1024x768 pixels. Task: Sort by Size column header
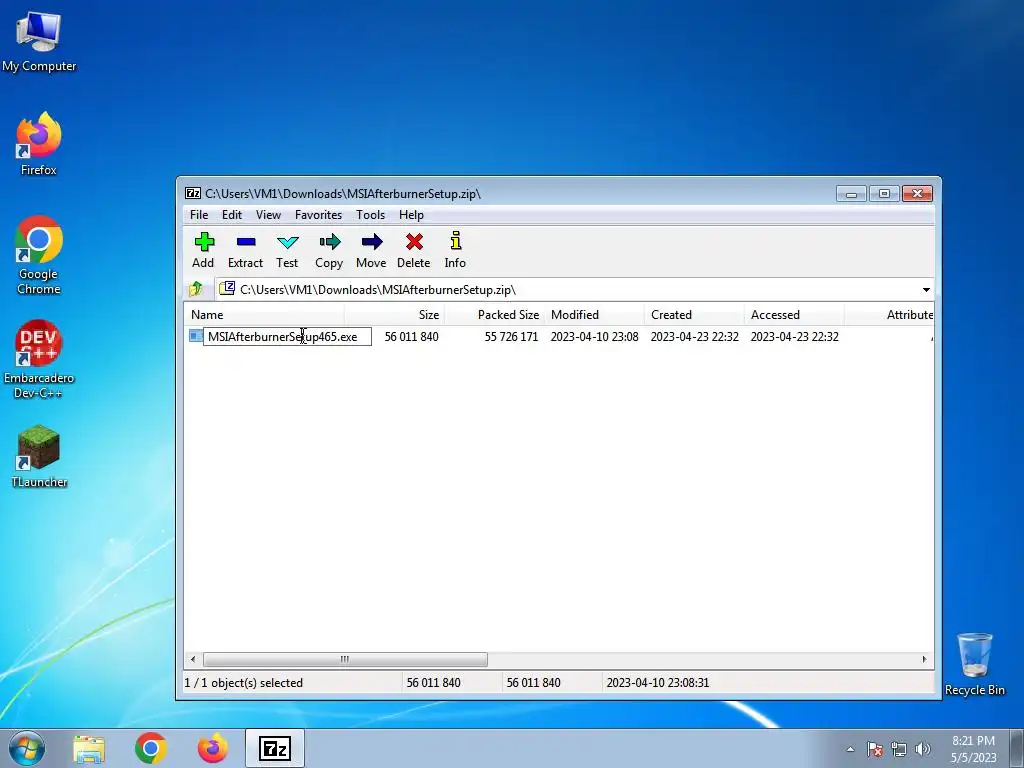394,315
